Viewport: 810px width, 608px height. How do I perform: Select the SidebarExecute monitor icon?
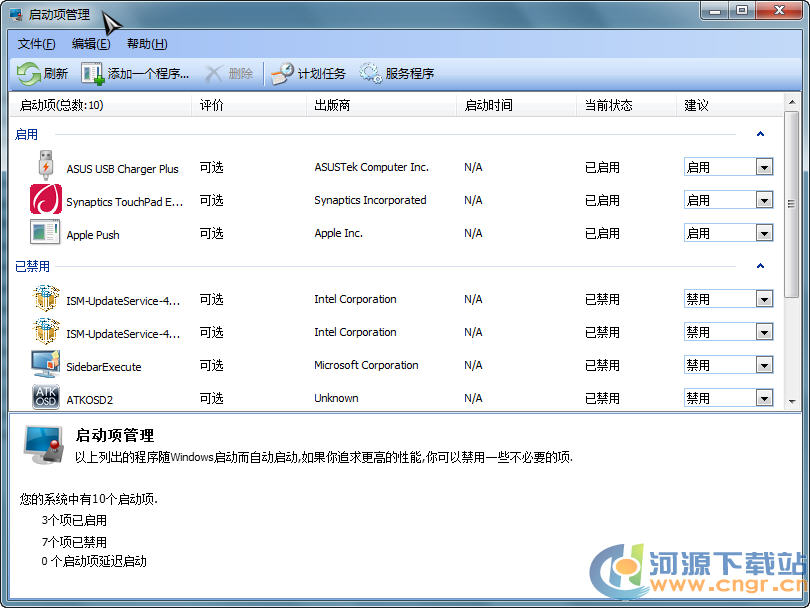[46, 365]
